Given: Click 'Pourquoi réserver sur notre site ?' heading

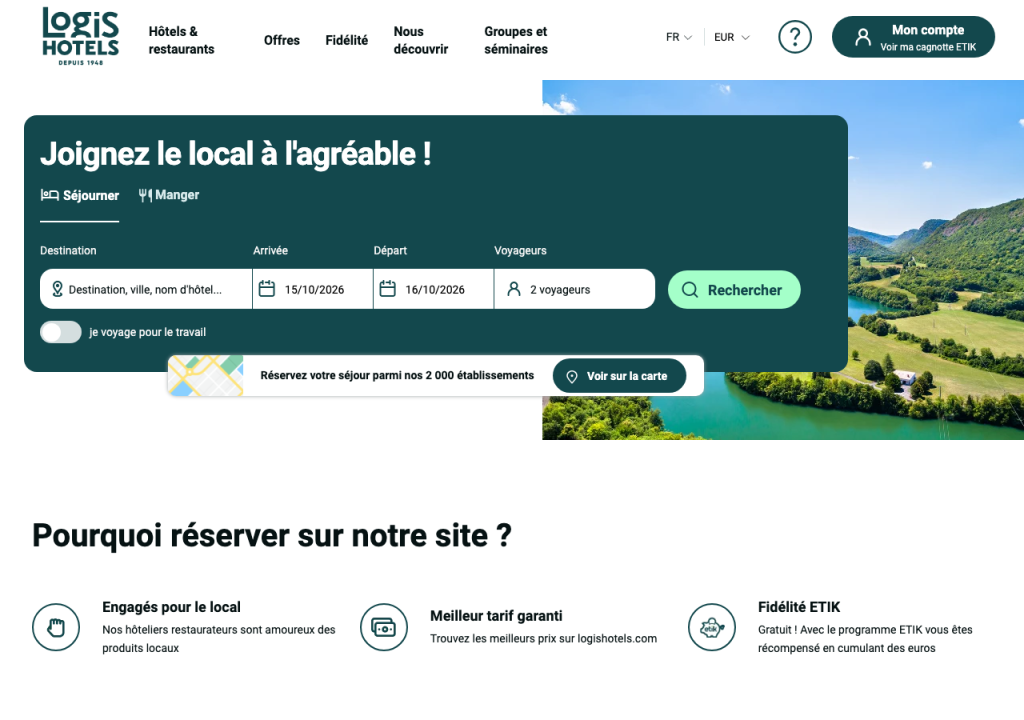Looking at the screenshot, I should click(272, 536).
